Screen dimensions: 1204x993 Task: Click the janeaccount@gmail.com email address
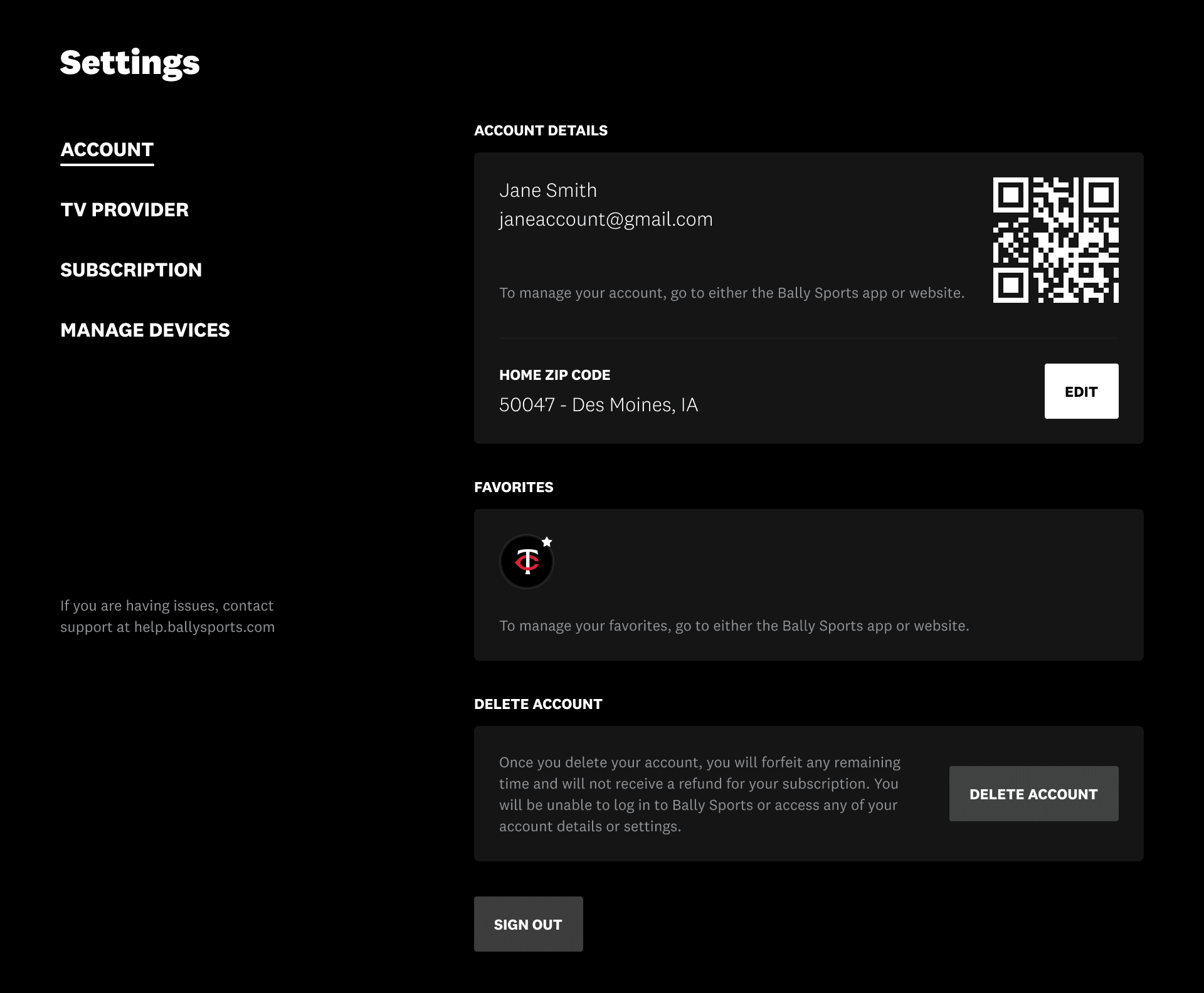pyautogui.click(x=606, y=219)
